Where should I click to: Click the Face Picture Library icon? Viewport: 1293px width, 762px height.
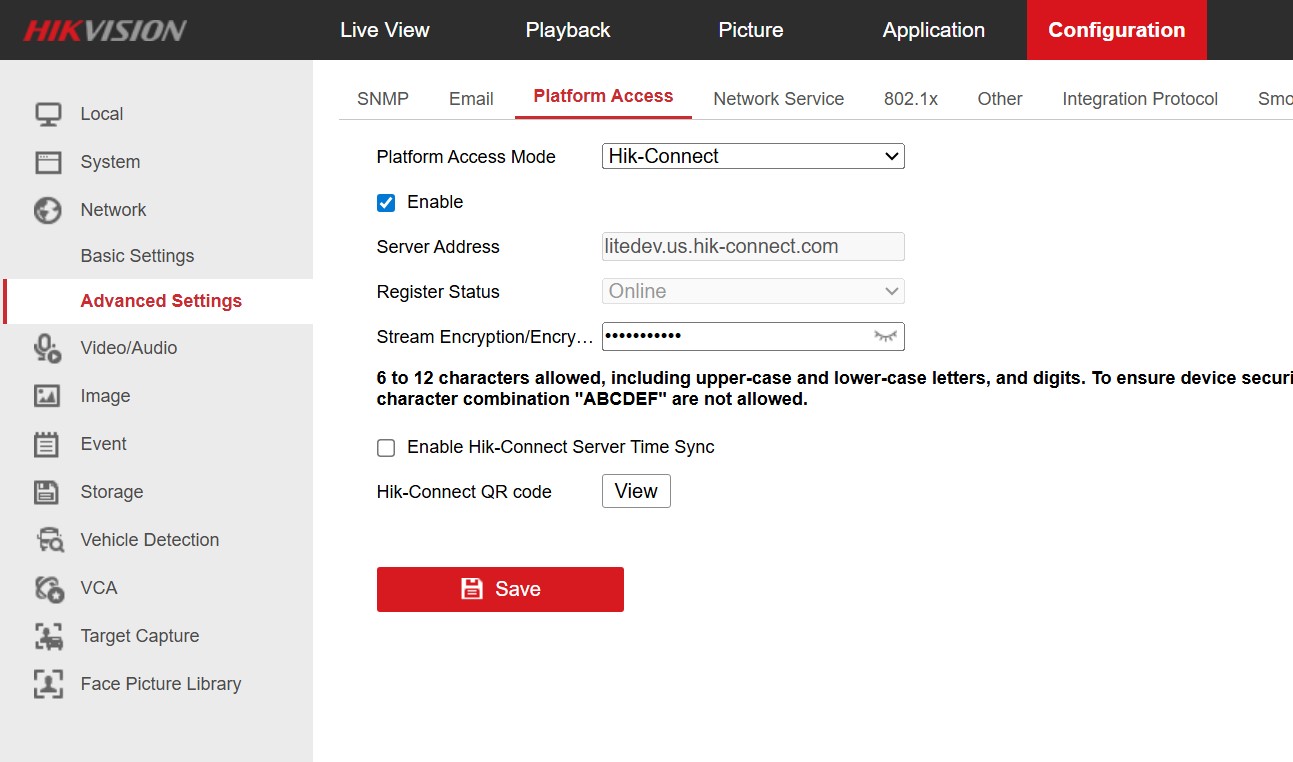point(47,684)
